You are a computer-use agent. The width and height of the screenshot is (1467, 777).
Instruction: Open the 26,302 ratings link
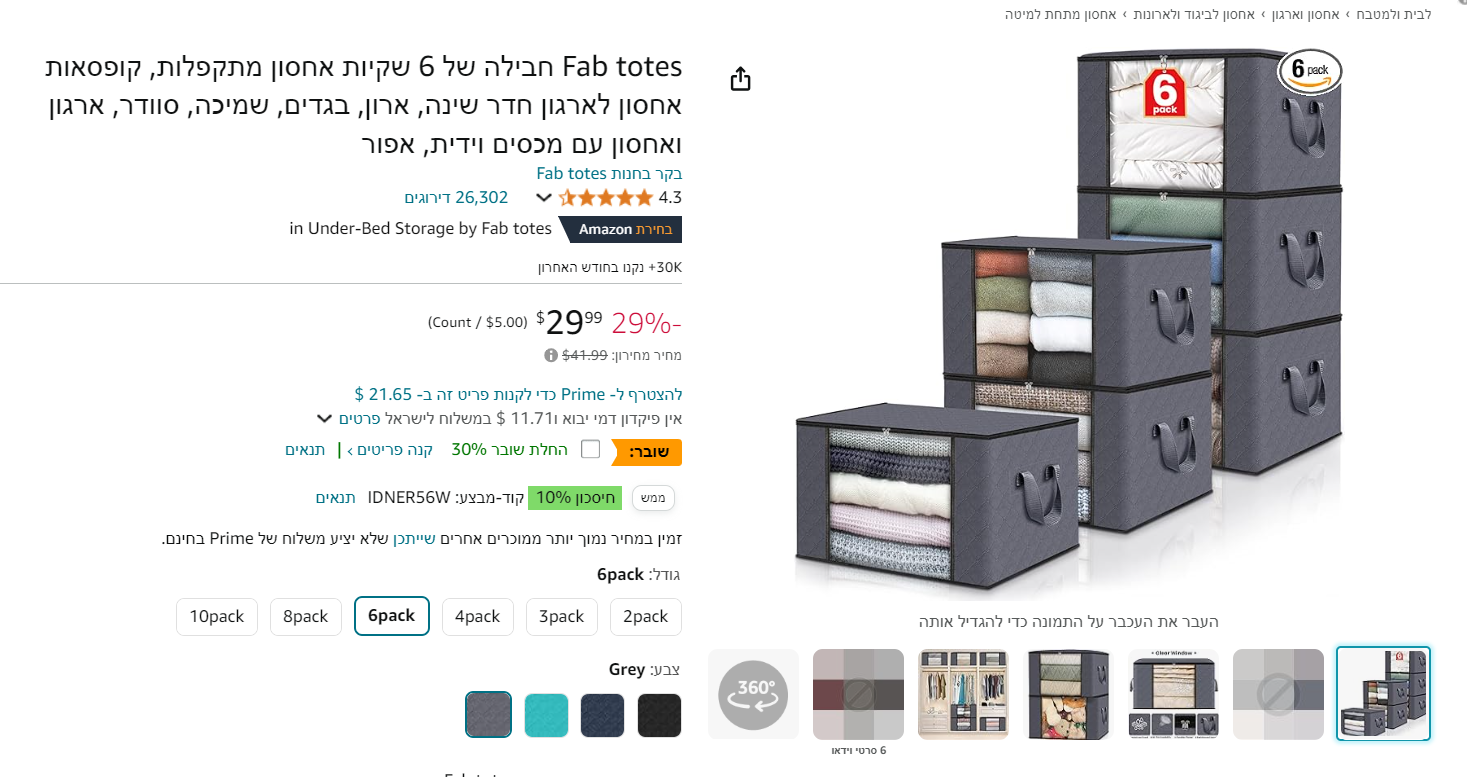click(x=456, y=197)
